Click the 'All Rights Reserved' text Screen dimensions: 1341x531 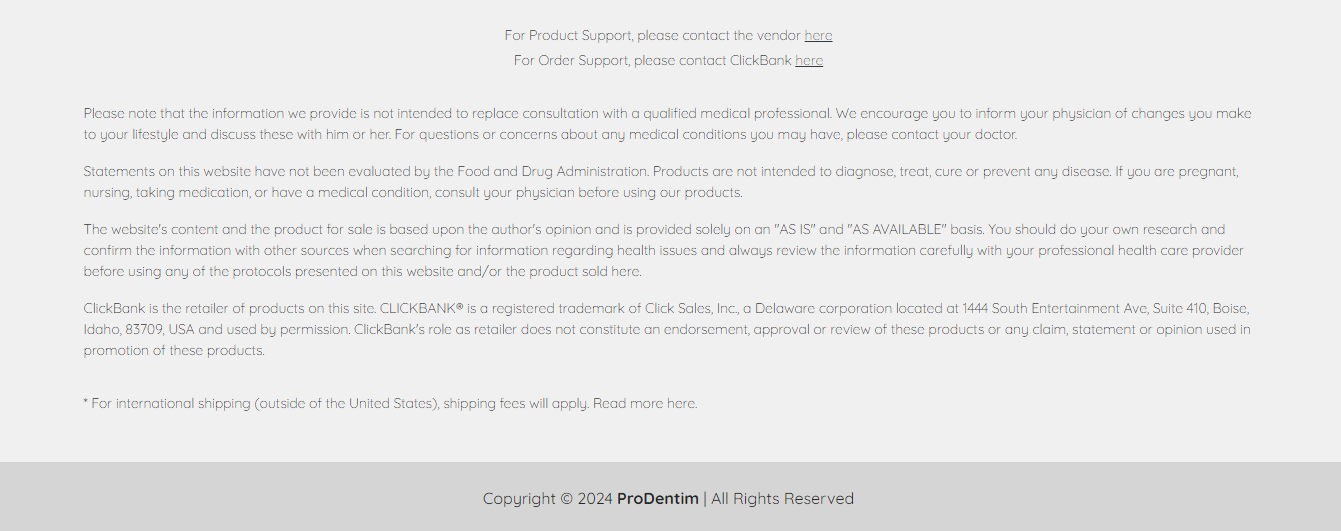point(783,498)
